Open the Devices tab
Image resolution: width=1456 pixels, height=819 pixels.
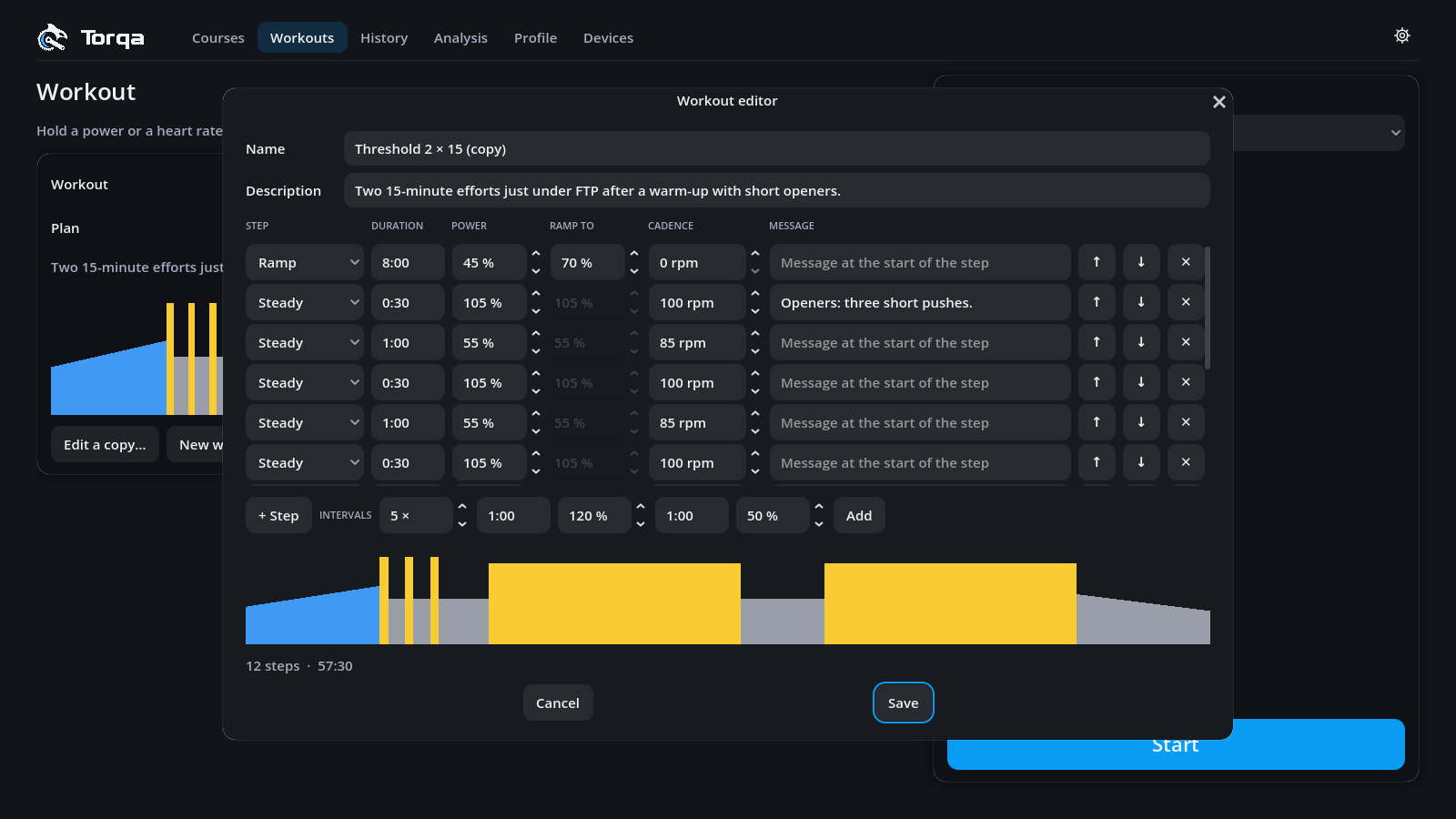click(608, 37)
